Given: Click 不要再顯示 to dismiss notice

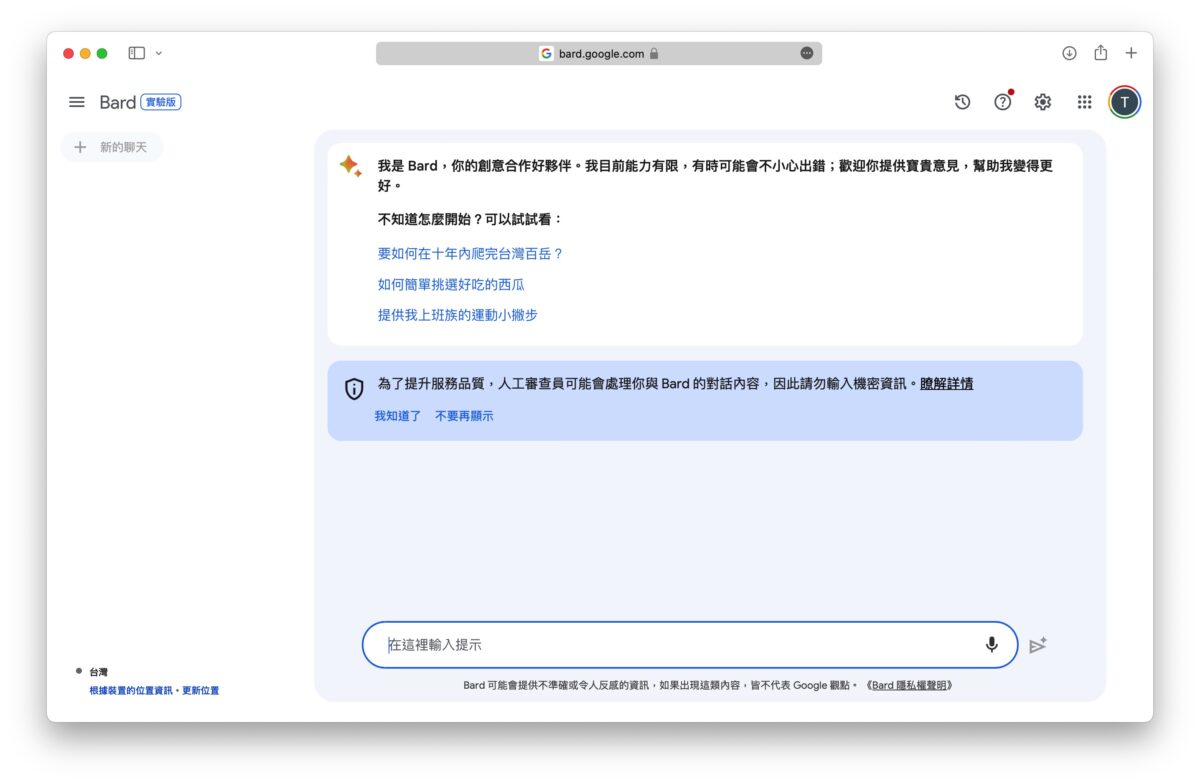Looking at the screenshot, I should (x=464, y=416).
